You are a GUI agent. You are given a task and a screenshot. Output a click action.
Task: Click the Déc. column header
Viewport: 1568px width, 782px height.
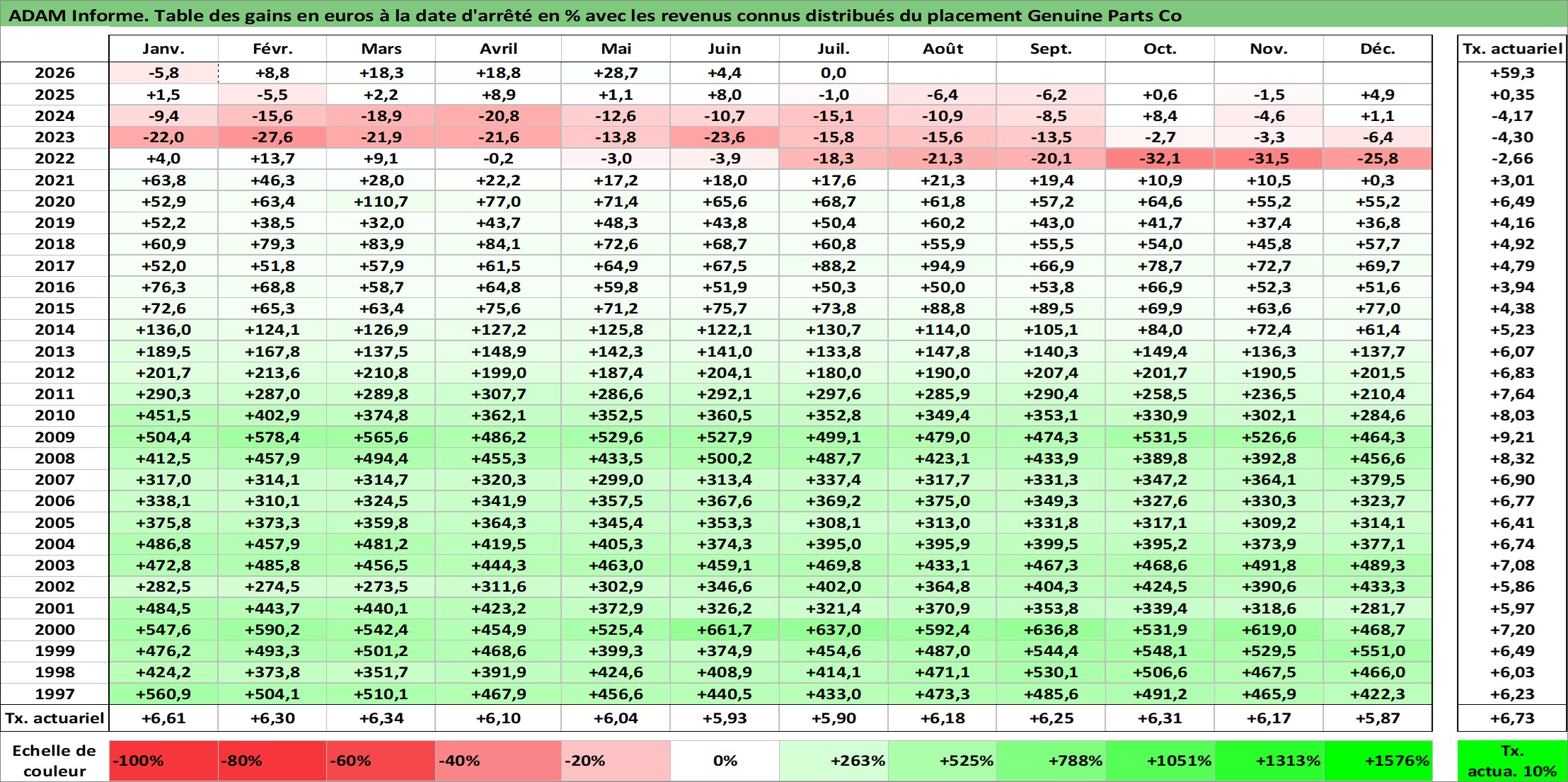tap(1378, 49)
